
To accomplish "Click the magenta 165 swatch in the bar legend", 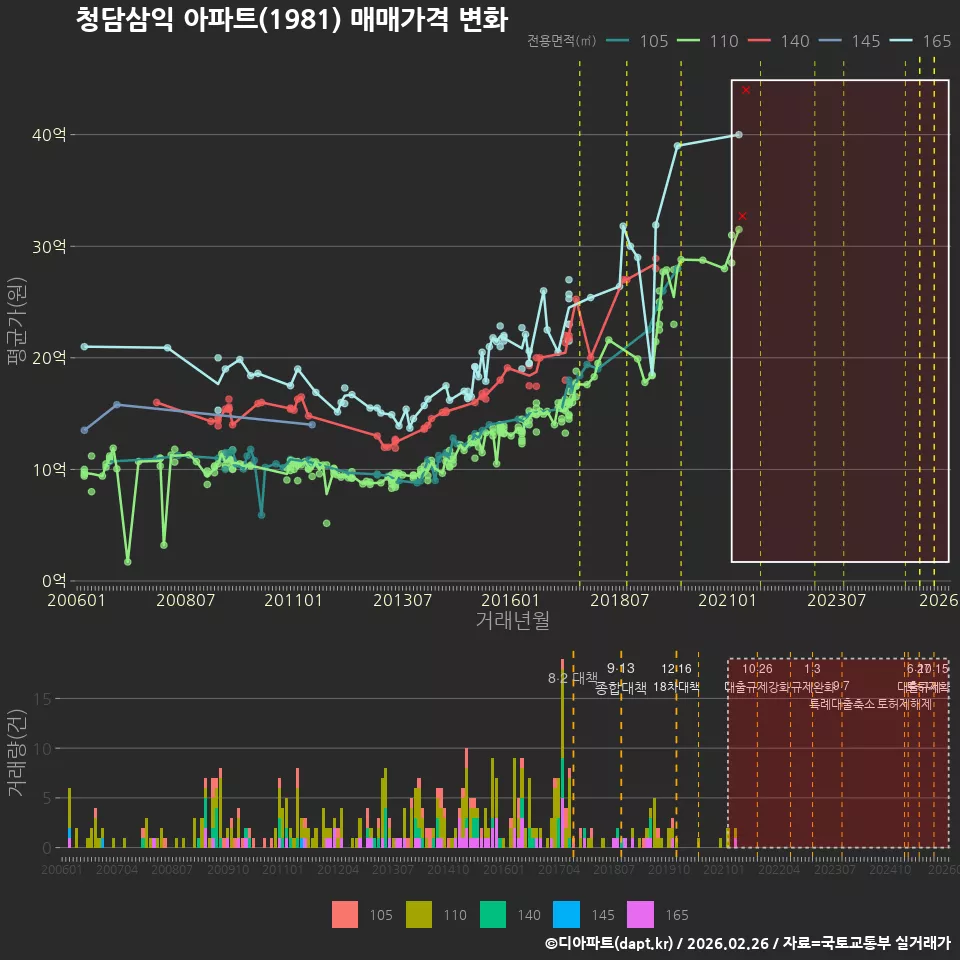I will 640,915.
